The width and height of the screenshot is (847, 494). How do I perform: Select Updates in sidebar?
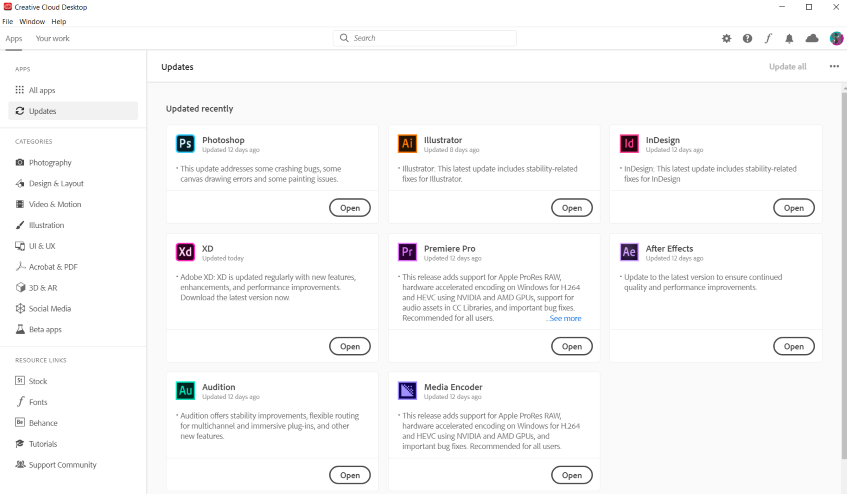tap(73, 111)
